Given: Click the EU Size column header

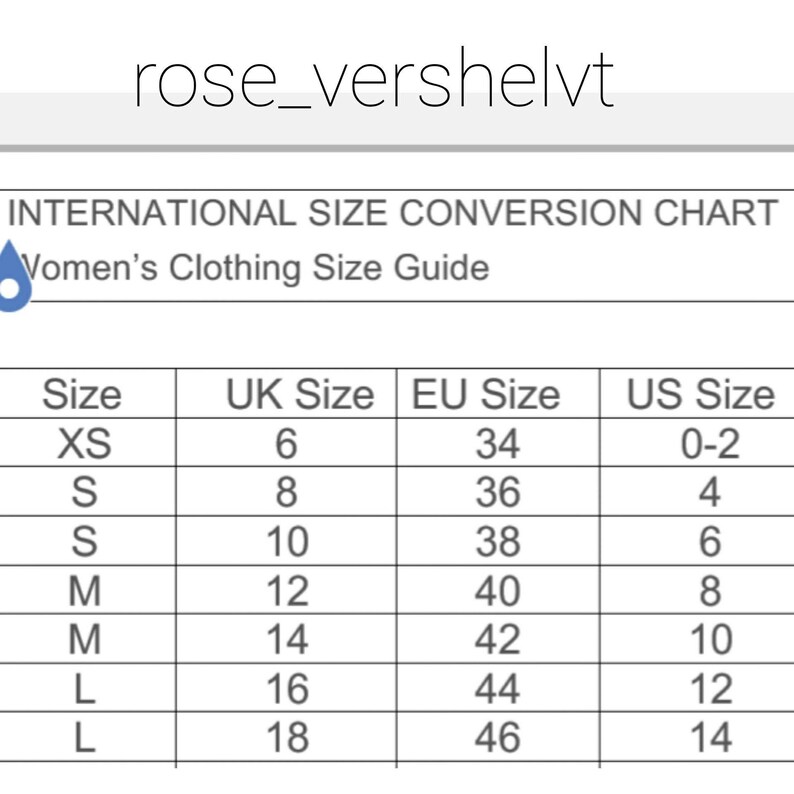Looking at the screenshot, I should point(486,394).
